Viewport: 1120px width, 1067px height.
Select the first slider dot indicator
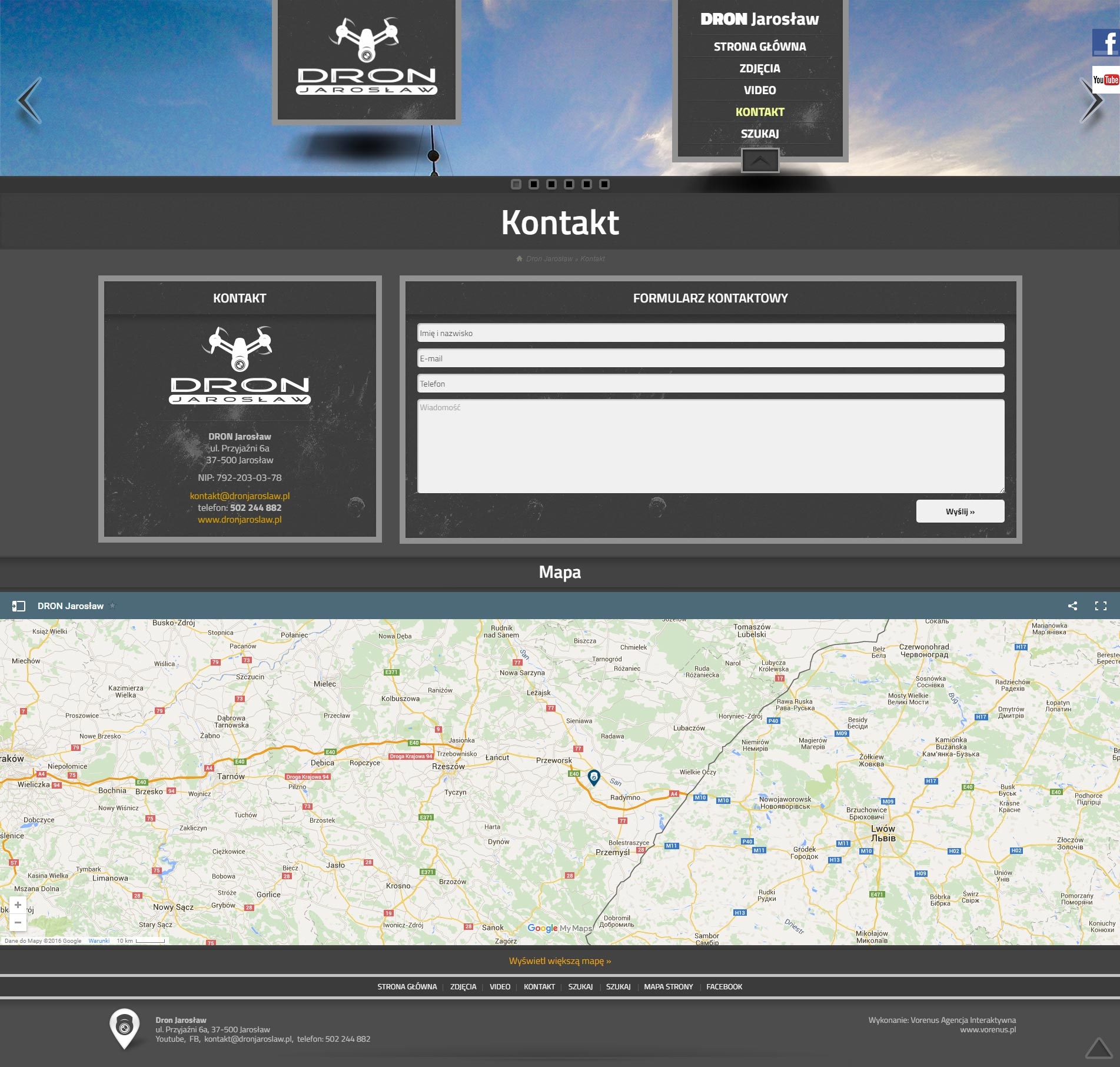click(x=516, y=184)
